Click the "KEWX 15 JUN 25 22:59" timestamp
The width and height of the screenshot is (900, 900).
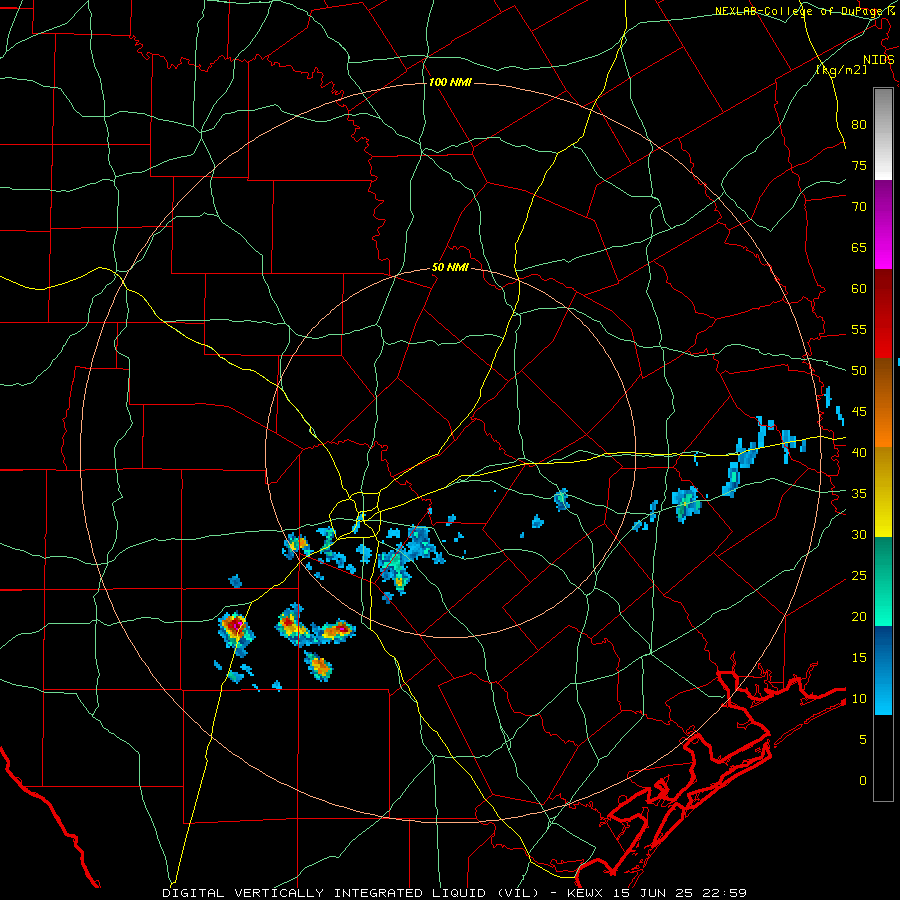(x=657, y=893)
